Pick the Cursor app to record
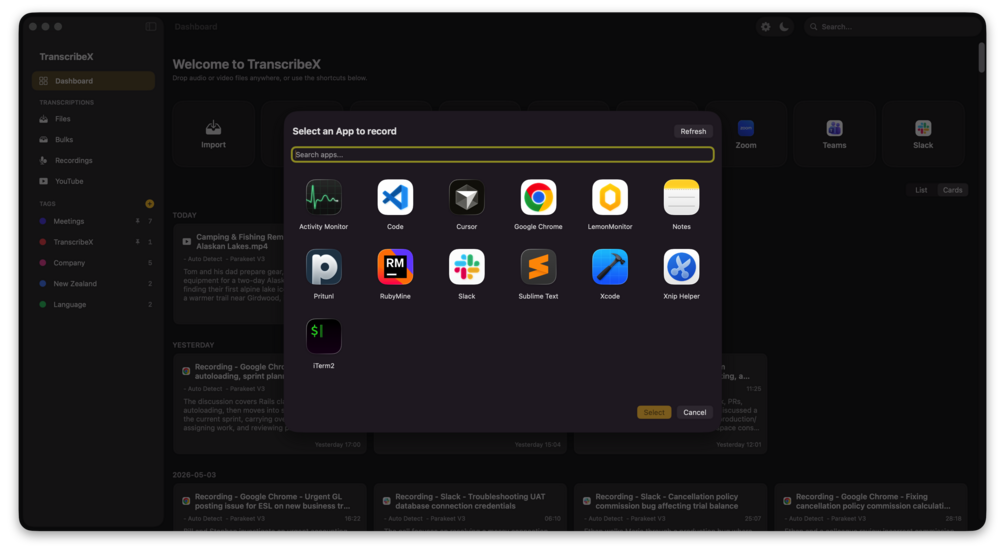Viewport: 1005px width, 556px height. (x=467, y=197)
